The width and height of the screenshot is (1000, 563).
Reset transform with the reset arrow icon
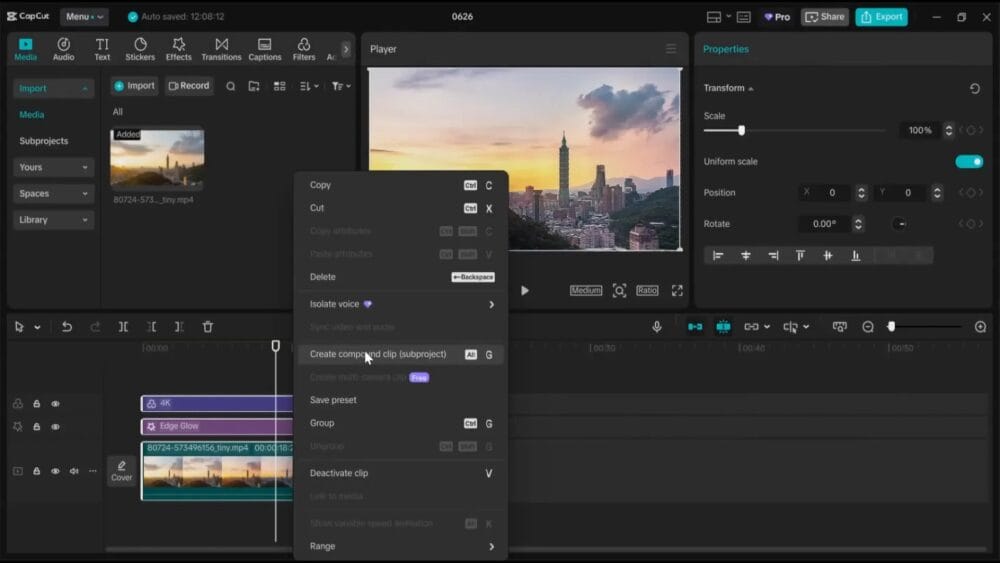(x=974, y=88)
